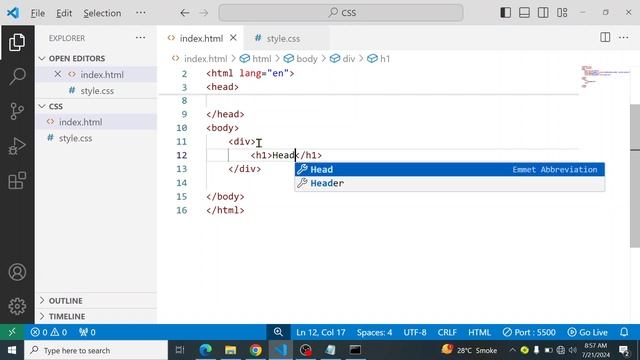
Task: Click Port : 5500 status item
Action: [529, 332]
